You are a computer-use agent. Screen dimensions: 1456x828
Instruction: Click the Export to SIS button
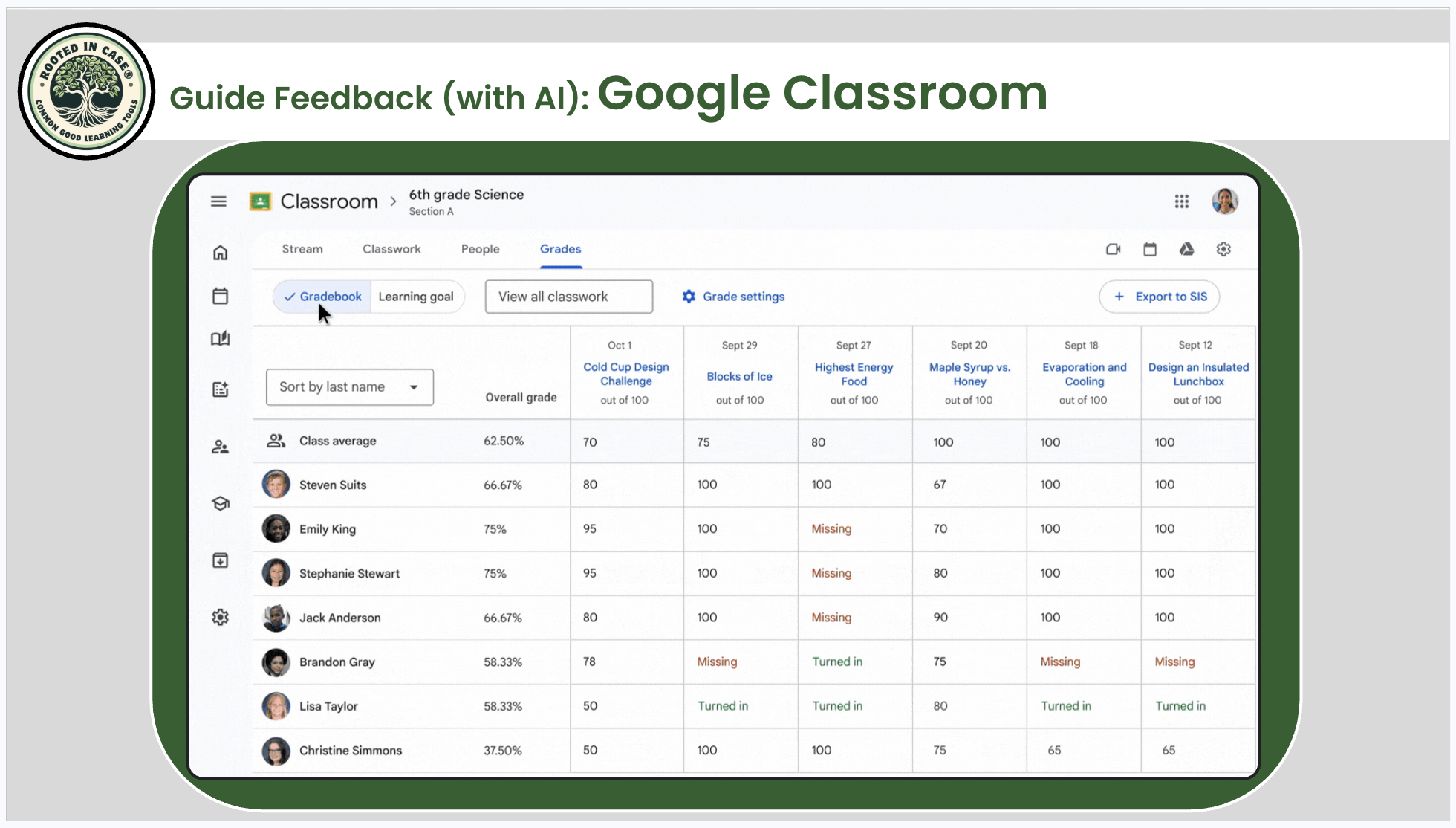pyautogui.click(x=1160, y=297)
